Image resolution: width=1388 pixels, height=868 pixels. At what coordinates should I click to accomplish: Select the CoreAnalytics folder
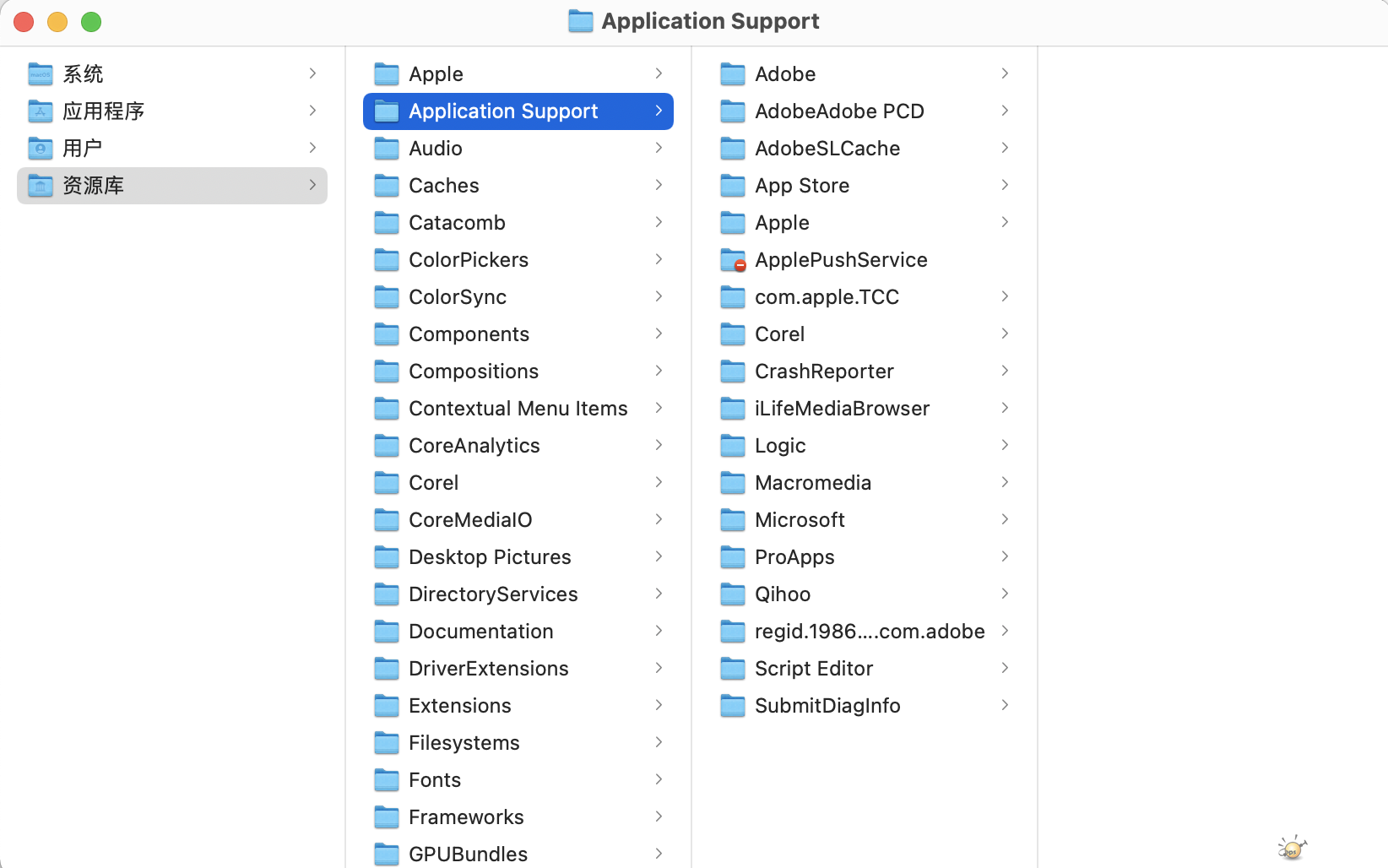coord(518,446)
